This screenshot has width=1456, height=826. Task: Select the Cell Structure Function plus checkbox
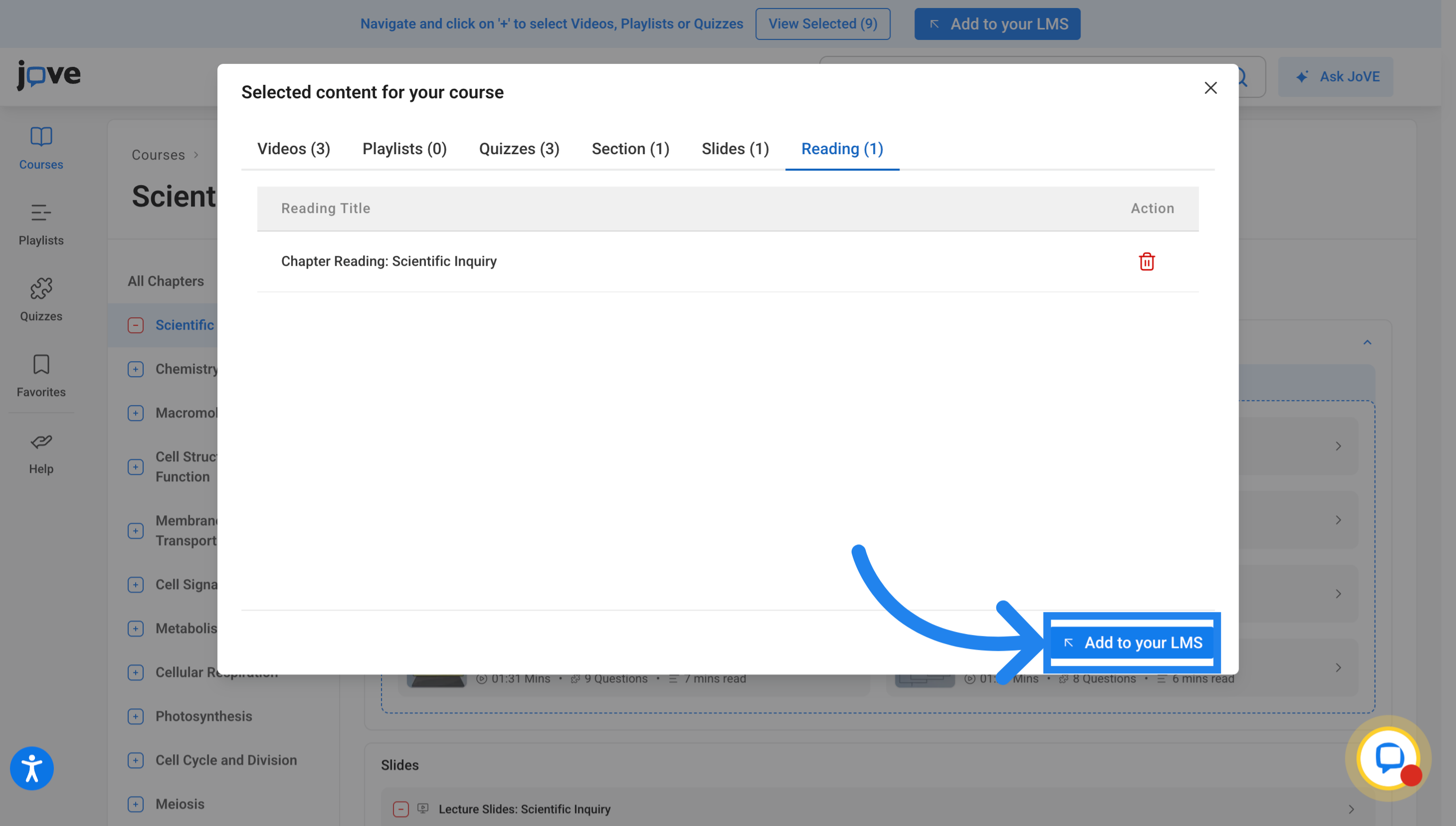coord(136,467)
